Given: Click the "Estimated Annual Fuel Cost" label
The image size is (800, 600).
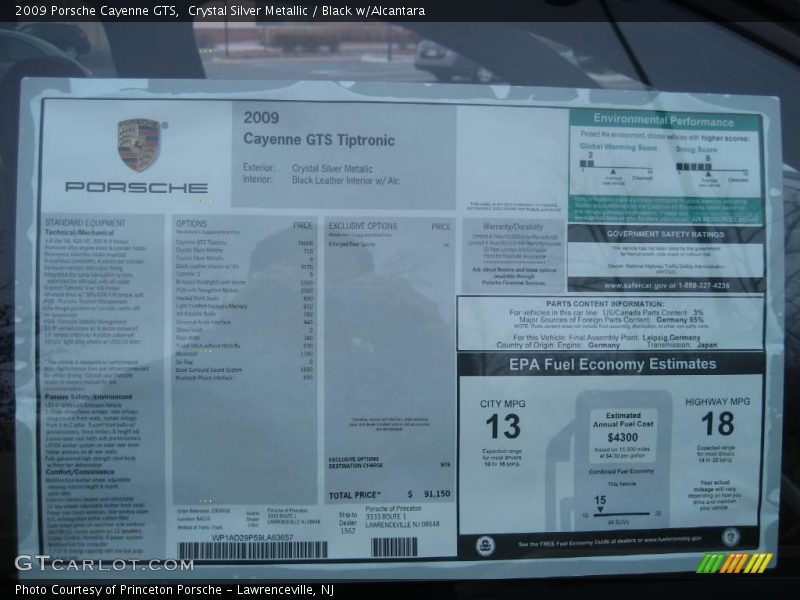Looking at the screenshot, I should click(623, 420).
